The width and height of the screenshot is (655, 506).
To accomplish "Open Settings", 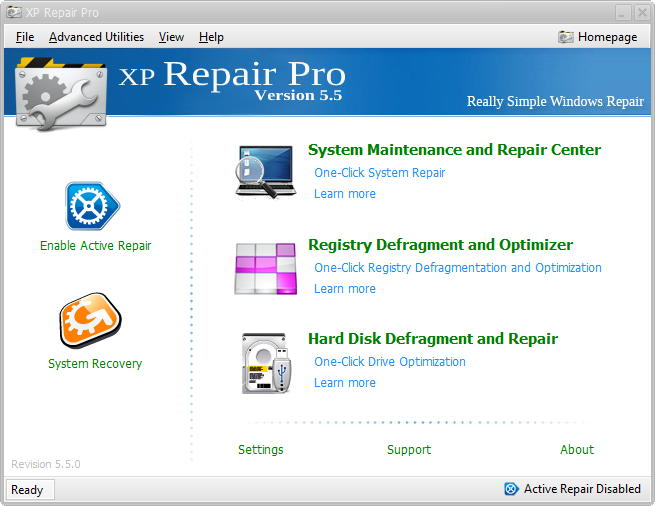I will click(x=261, y=450).
